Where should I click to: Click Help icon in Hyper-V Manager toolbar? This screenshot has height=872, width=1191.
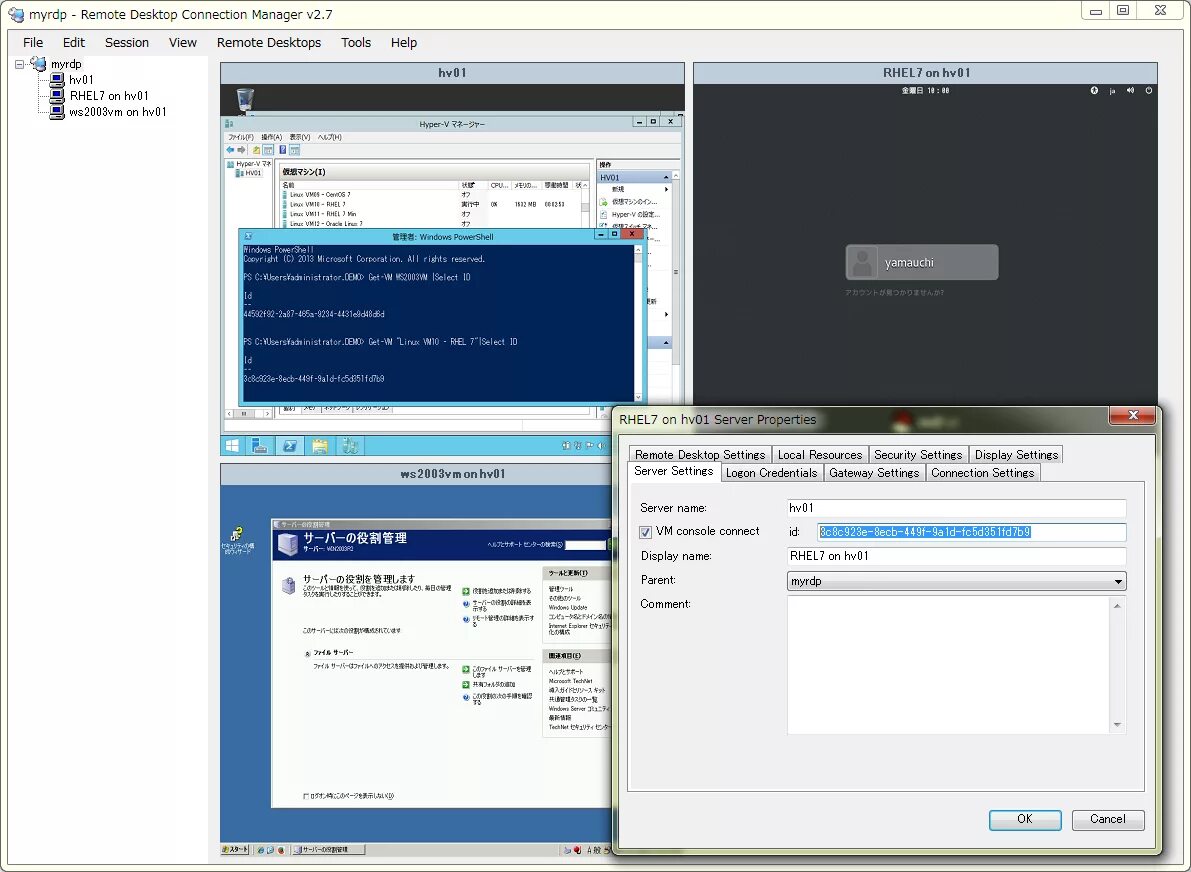[x=283, y=150]
